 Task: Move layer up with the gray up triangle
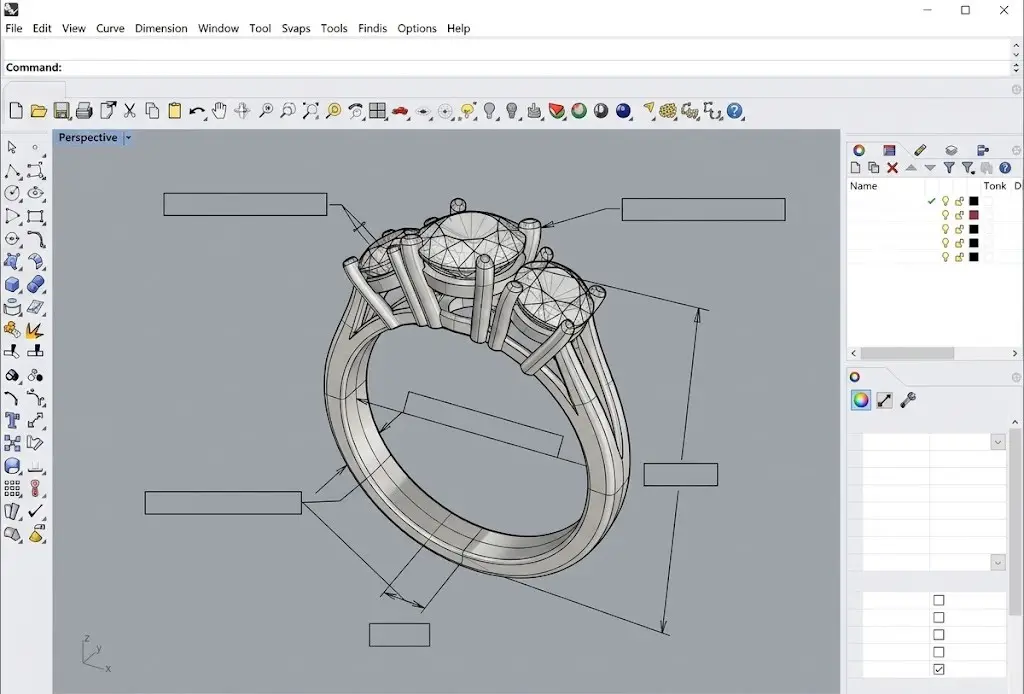(x=911, y=168)
